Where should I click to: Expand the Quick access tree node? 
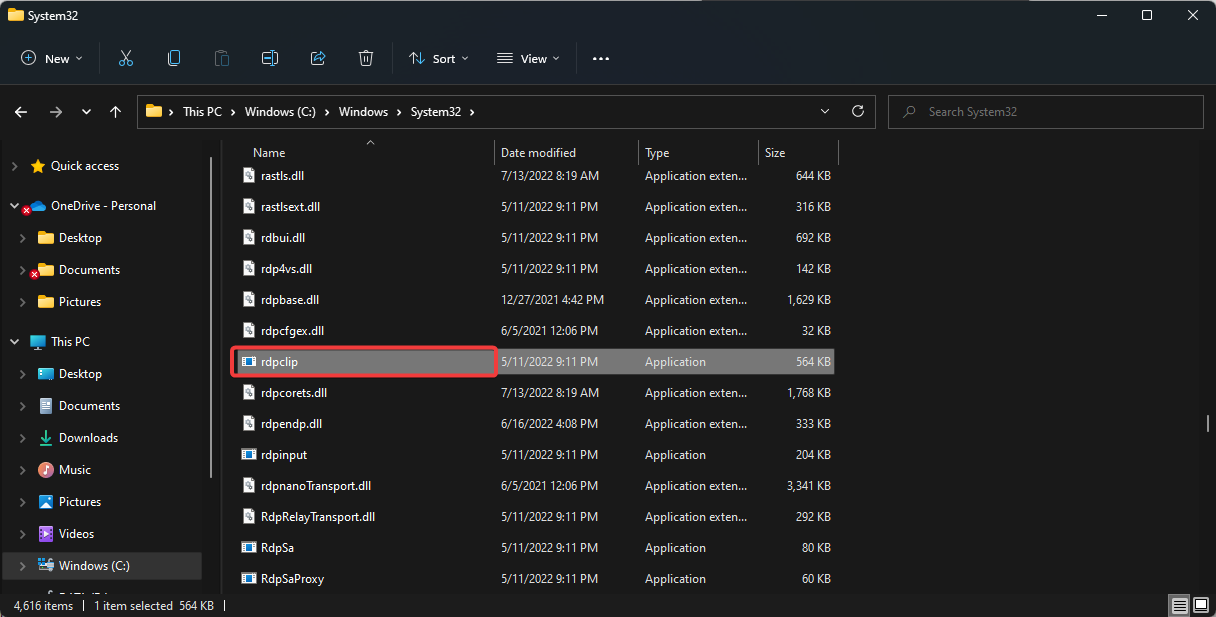(x=15, y=166)
